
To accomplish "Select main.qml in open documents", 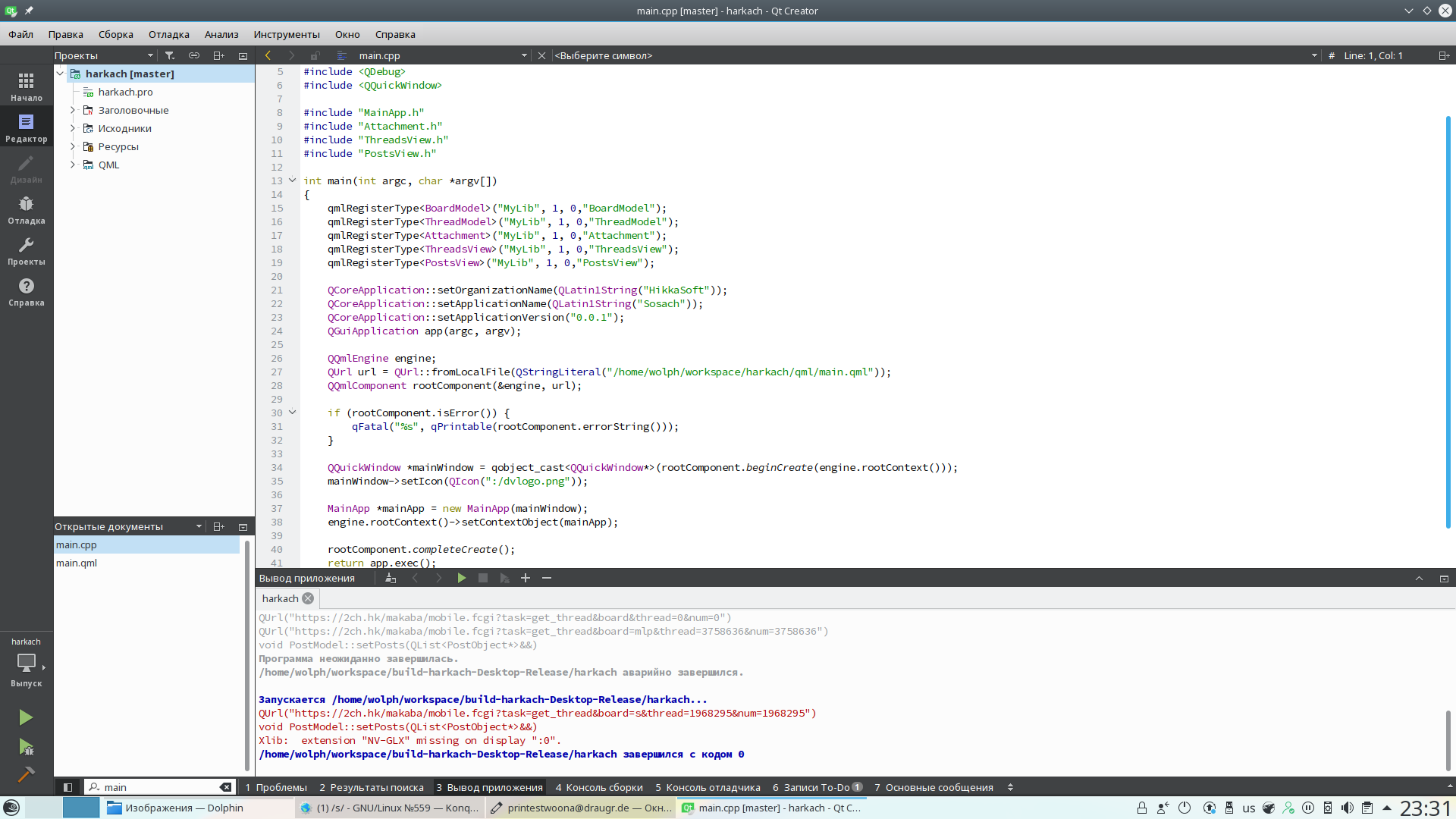I will [77, 563].
